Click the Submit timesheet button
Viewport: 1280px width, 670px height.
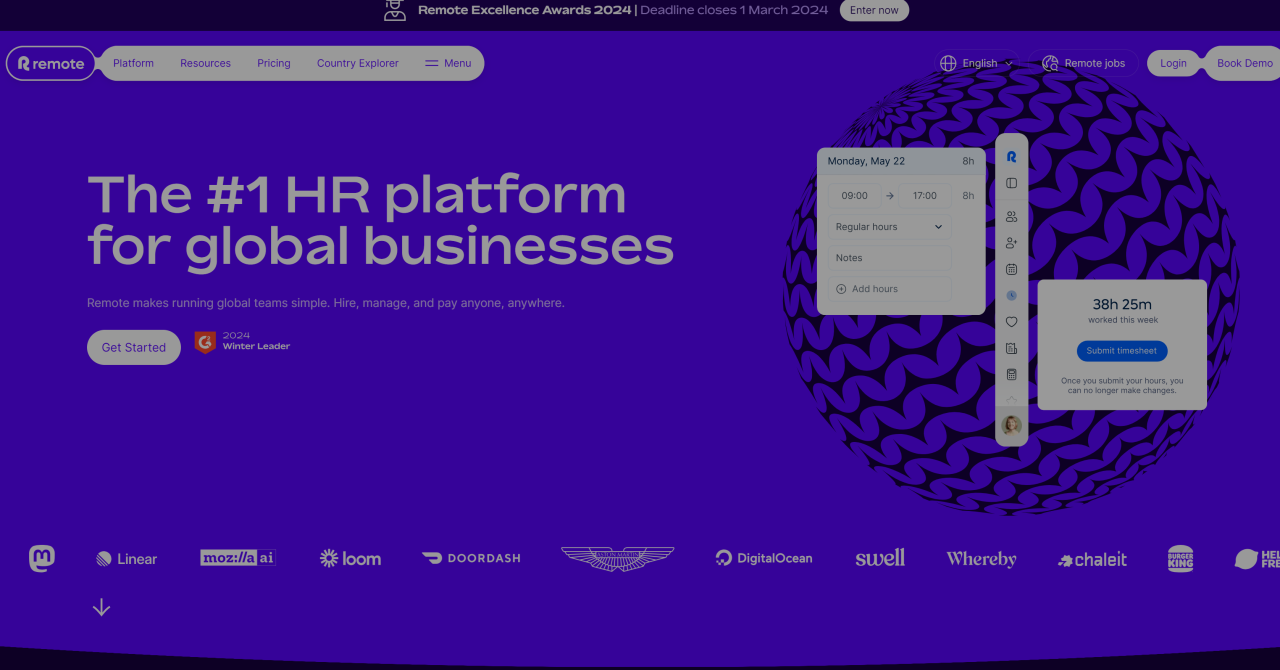pos(1122,351)
